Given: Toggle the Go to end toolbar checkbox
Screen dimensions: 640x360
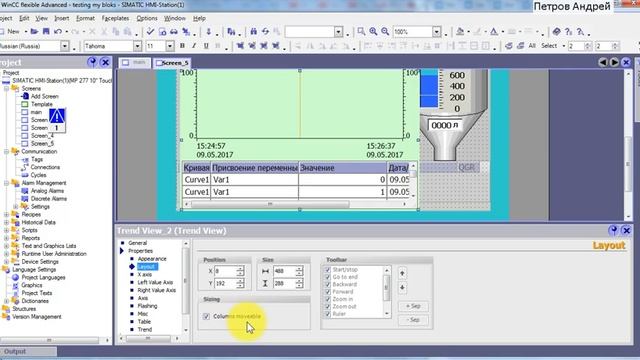Looking at the screenshot, I should pyautogui.click(x=327, y=277).
